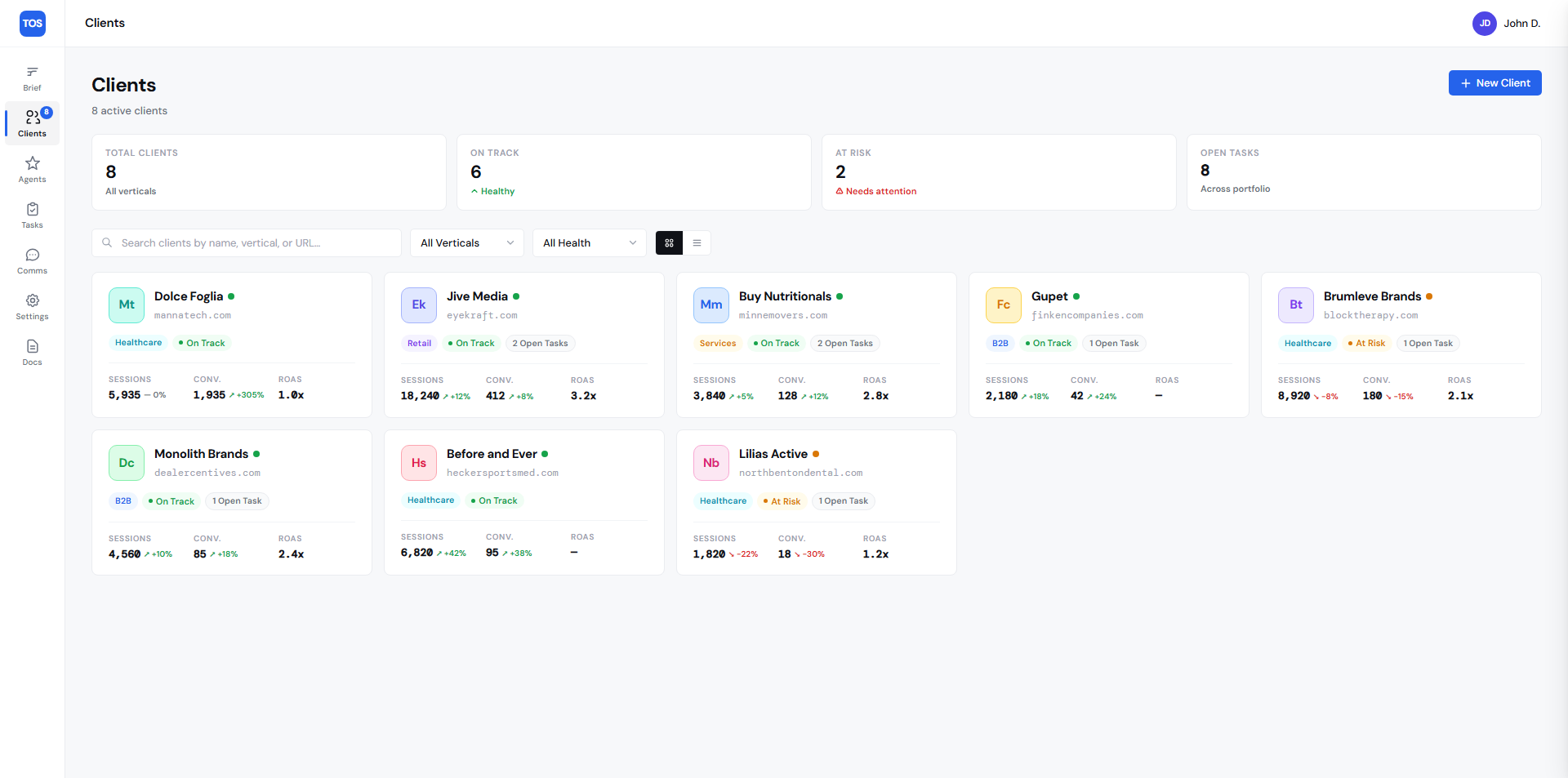Open the At Risk summary card
Screen dimensions: 1568x778
coord(999,172)
